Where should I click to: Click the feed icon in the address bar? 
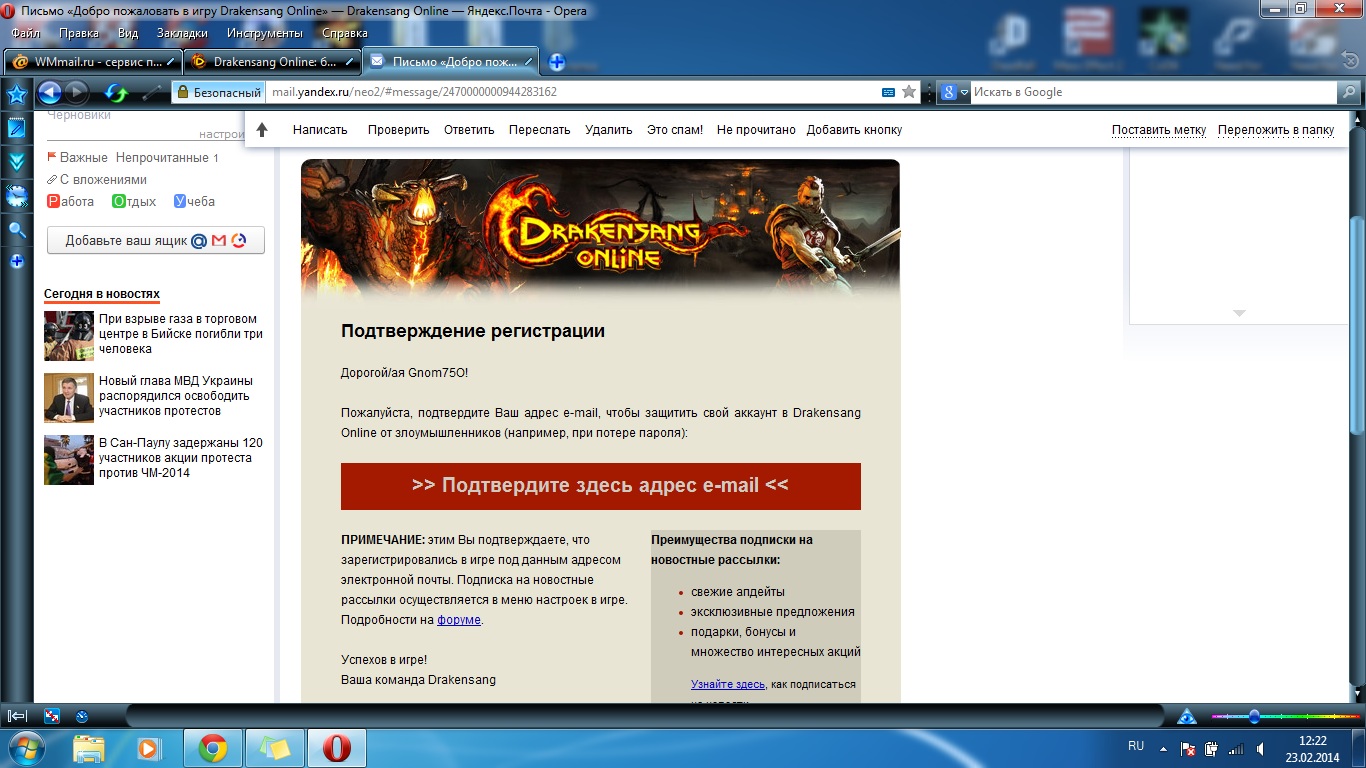pyautogui.click(x=888, y=92)
